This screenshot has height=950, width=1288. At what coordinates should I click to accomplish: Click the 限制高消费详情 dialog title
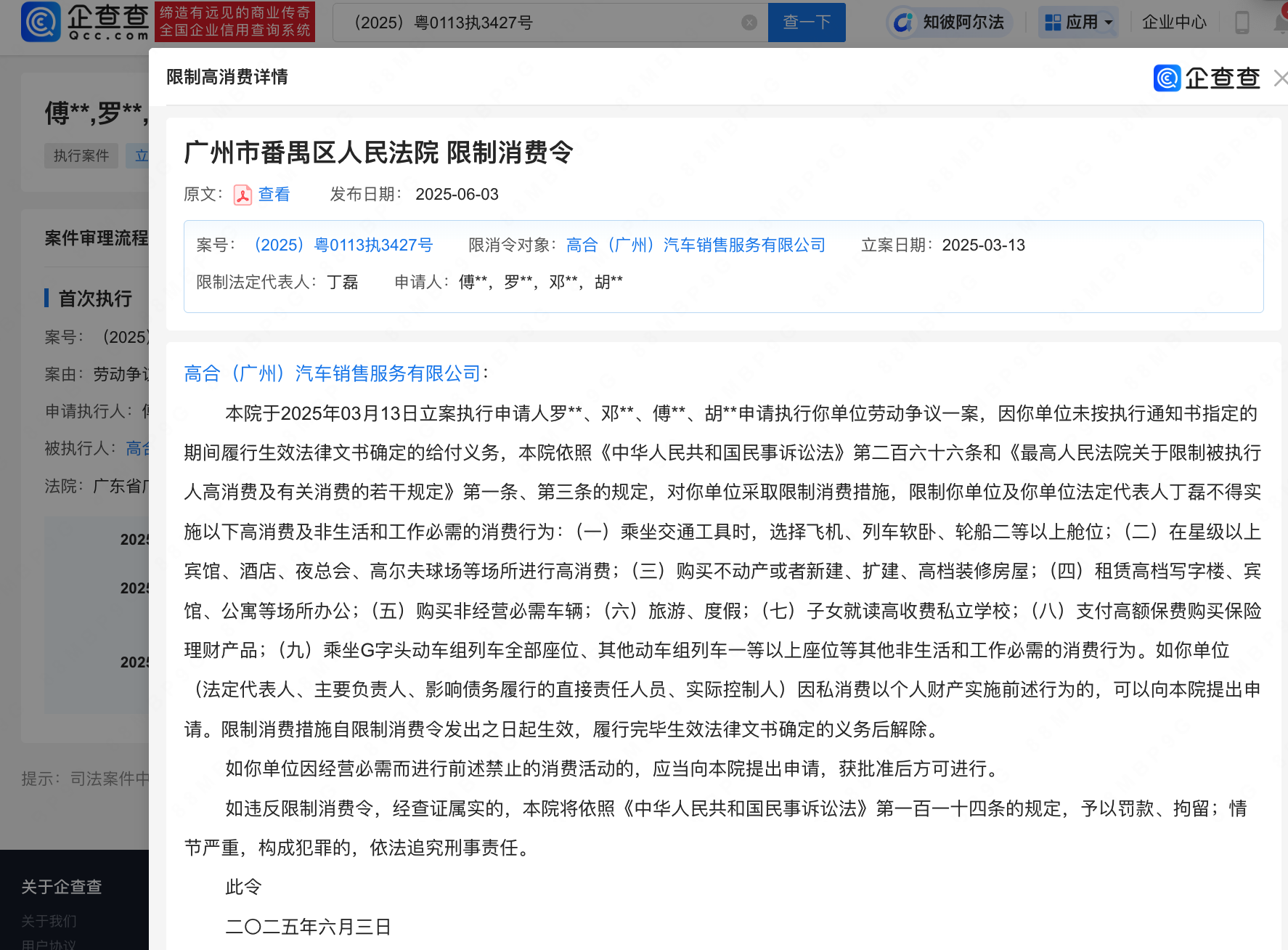pos(227,77)
